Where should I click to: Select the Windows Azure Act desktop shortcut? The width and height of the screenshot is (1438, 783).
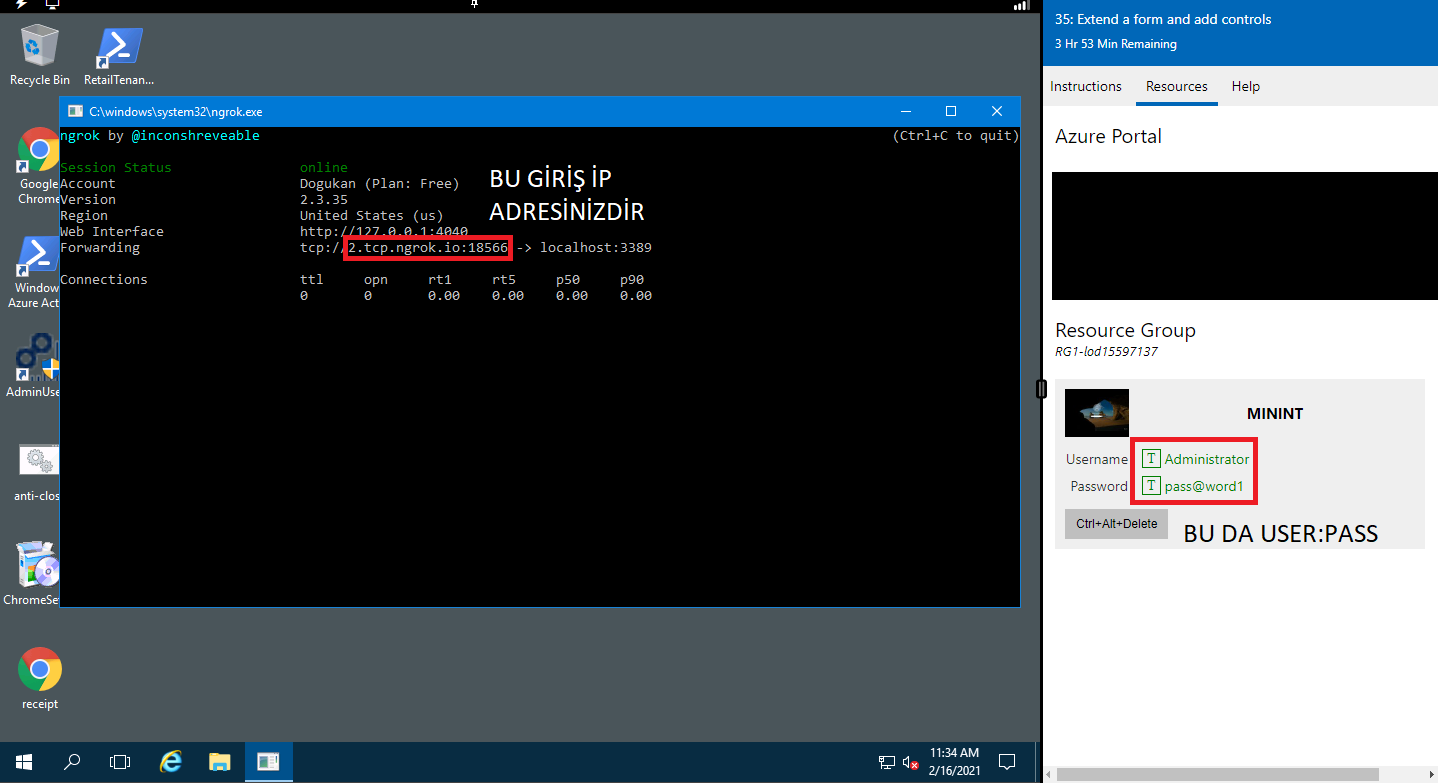click(x=37, y=272)
